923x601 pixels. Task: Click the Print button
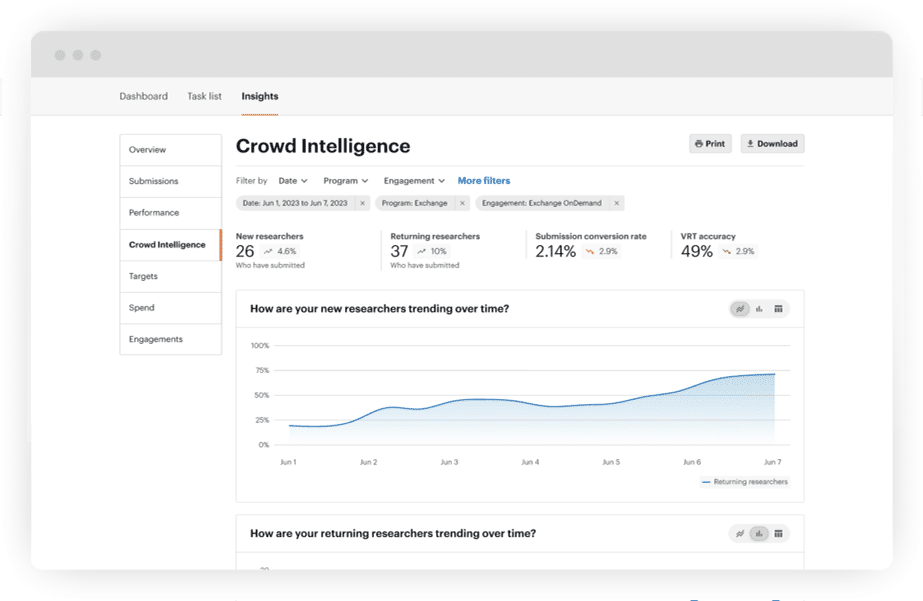(x=710, y=144)
